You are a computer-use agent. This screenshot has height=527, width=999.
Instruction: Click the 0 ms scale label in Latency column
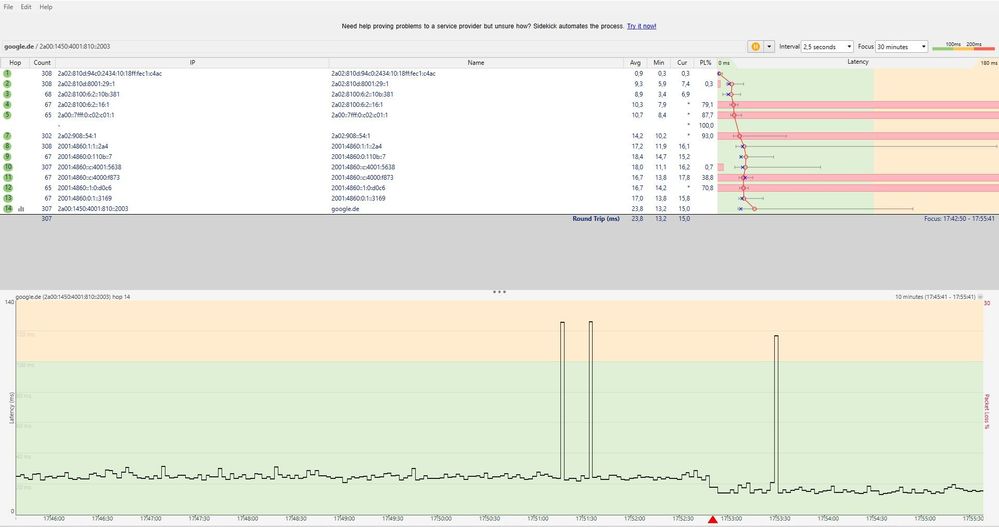724,63
